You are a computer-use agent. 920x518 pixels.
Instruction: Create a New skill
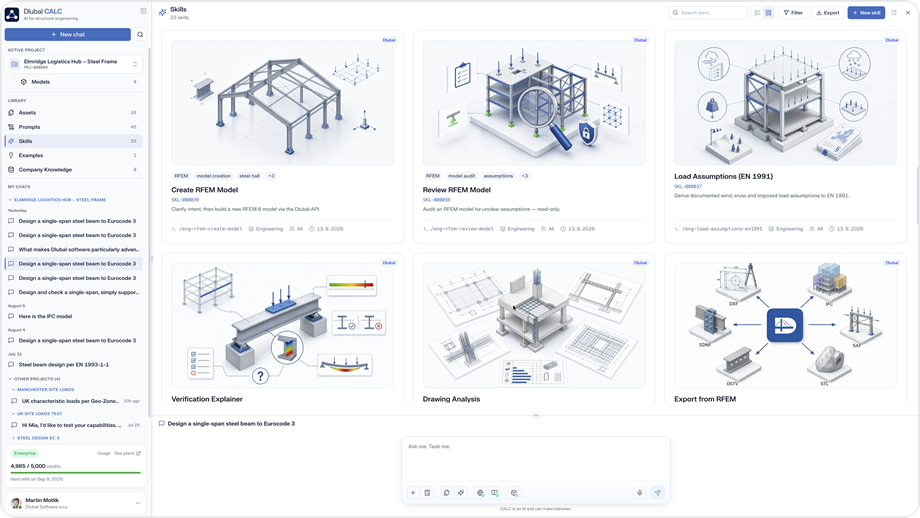coord(866,12)
